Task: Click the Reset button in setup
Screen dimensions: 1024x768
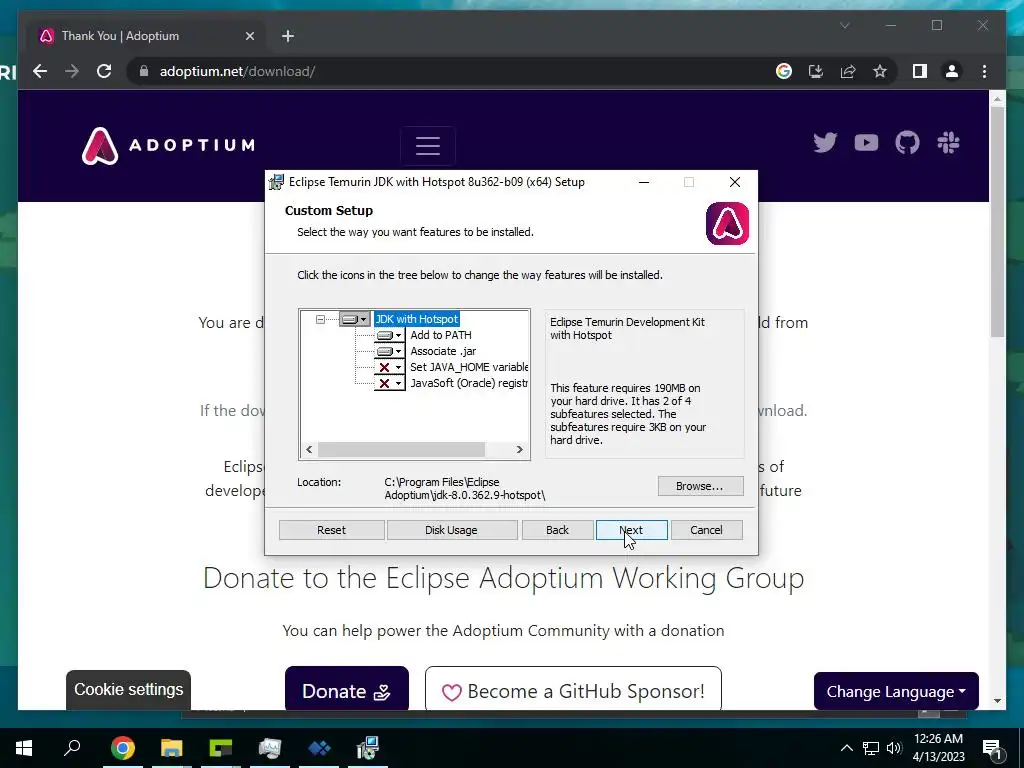Action: pyautogui.click(x=331, y=530)
